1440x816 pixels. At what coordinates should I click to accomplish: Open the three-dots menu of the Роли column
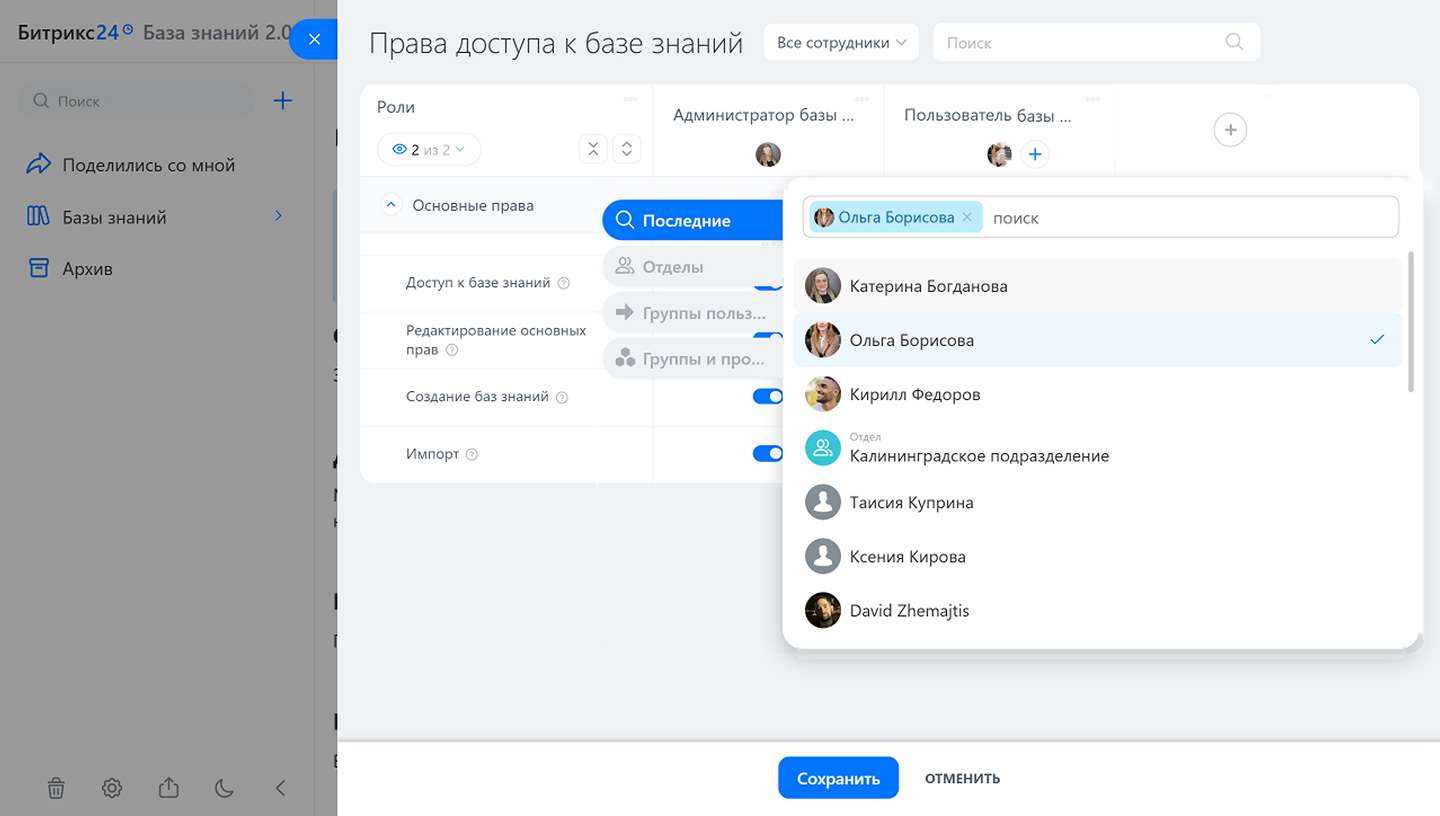click(631, 99)
